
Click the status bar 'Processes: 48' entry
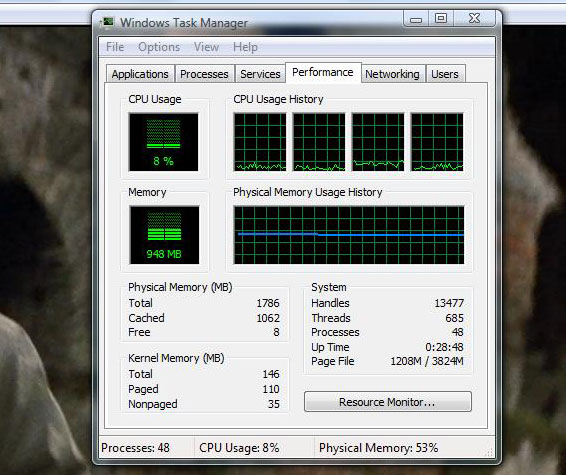pyautogui.click(x=135, y=448)
